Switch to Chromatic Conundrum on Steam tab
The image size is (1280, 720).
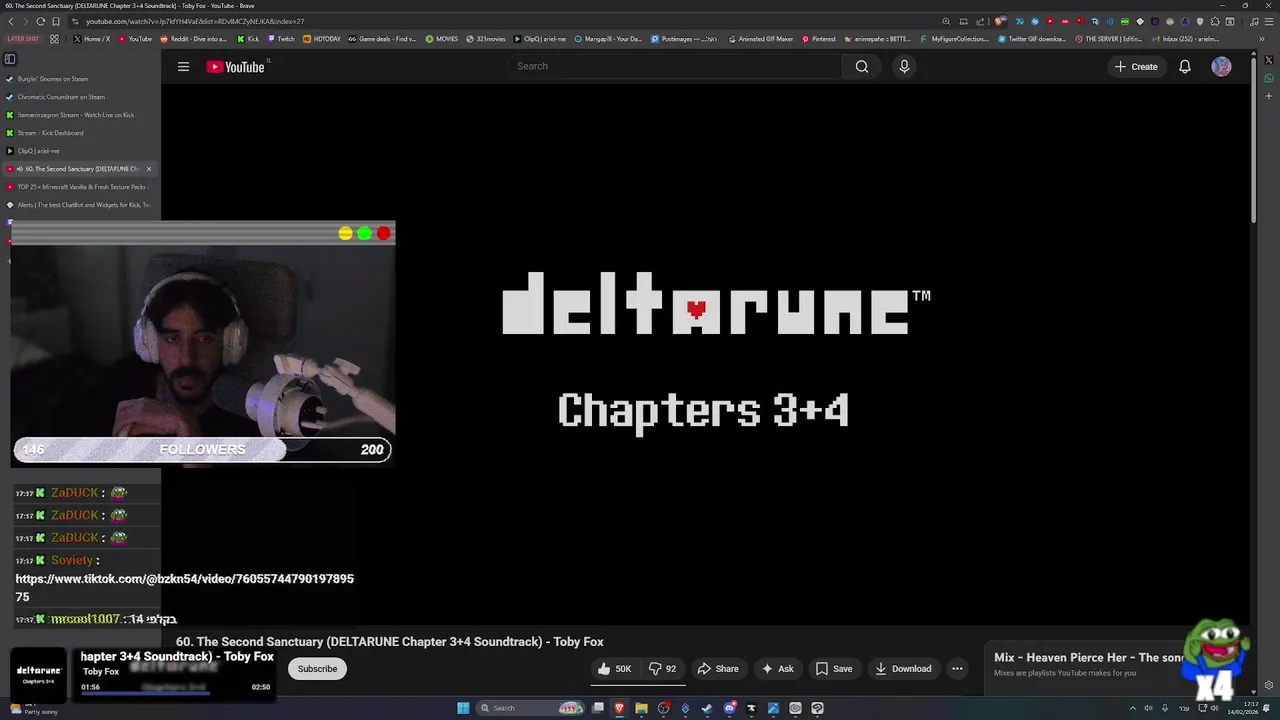coord(80,97)
